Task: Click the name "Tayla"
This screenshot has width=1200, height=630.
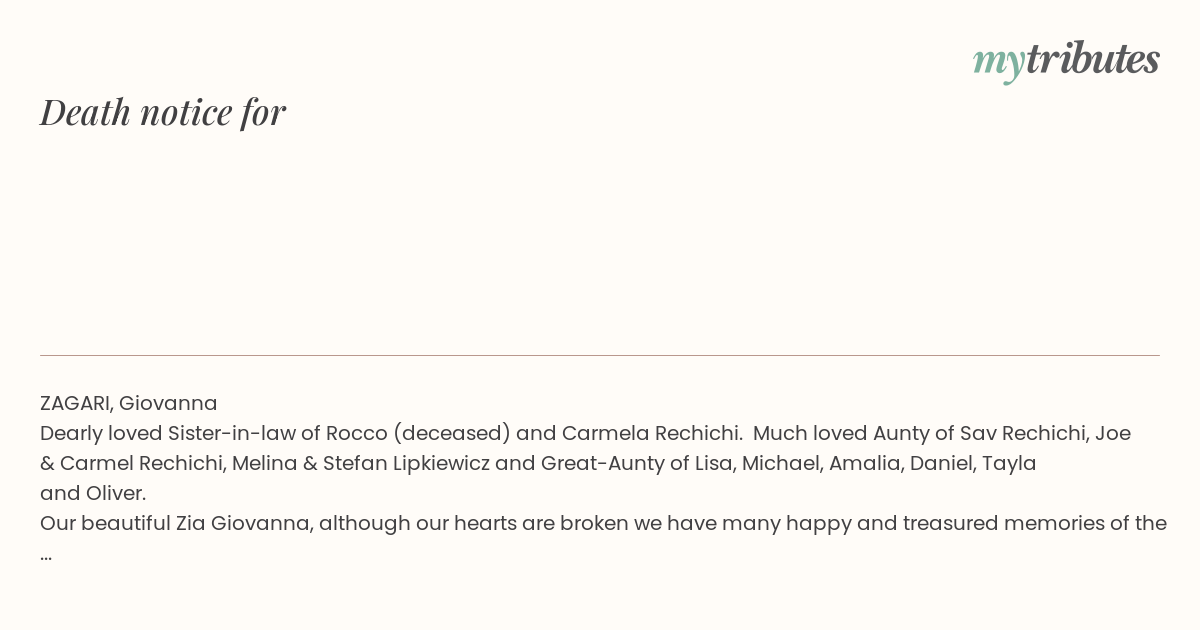Action: [x=1009, y=463]
